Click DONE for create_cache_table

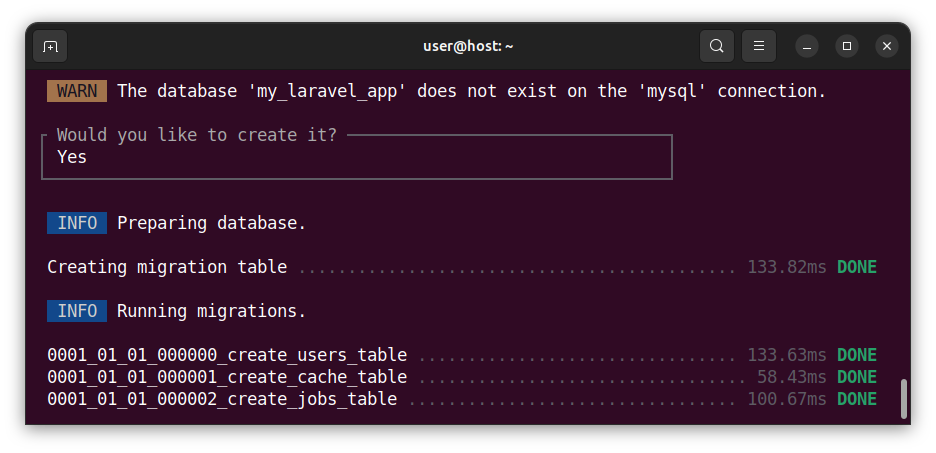(x=857, y=377)
